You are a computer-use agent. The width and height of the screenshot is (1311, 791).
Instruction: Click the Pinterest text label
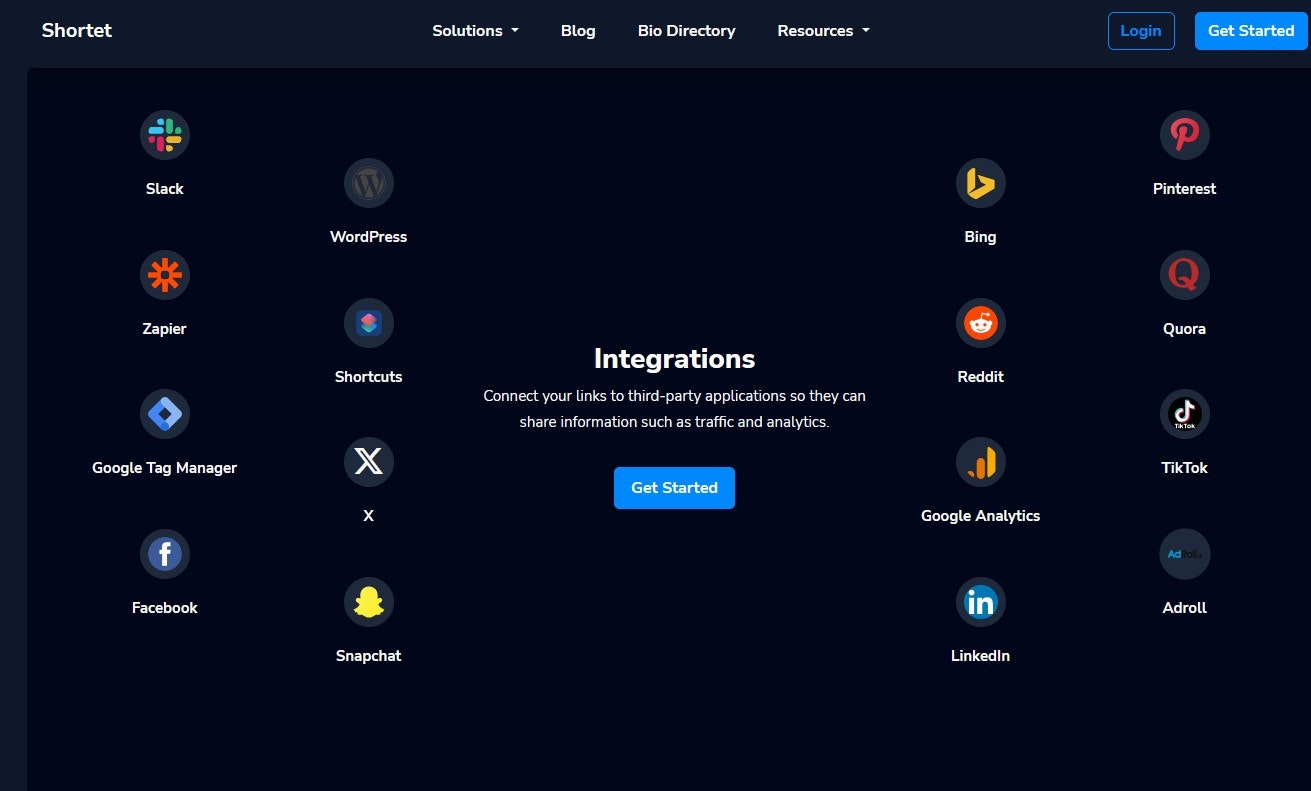[x=1185, y=189]
